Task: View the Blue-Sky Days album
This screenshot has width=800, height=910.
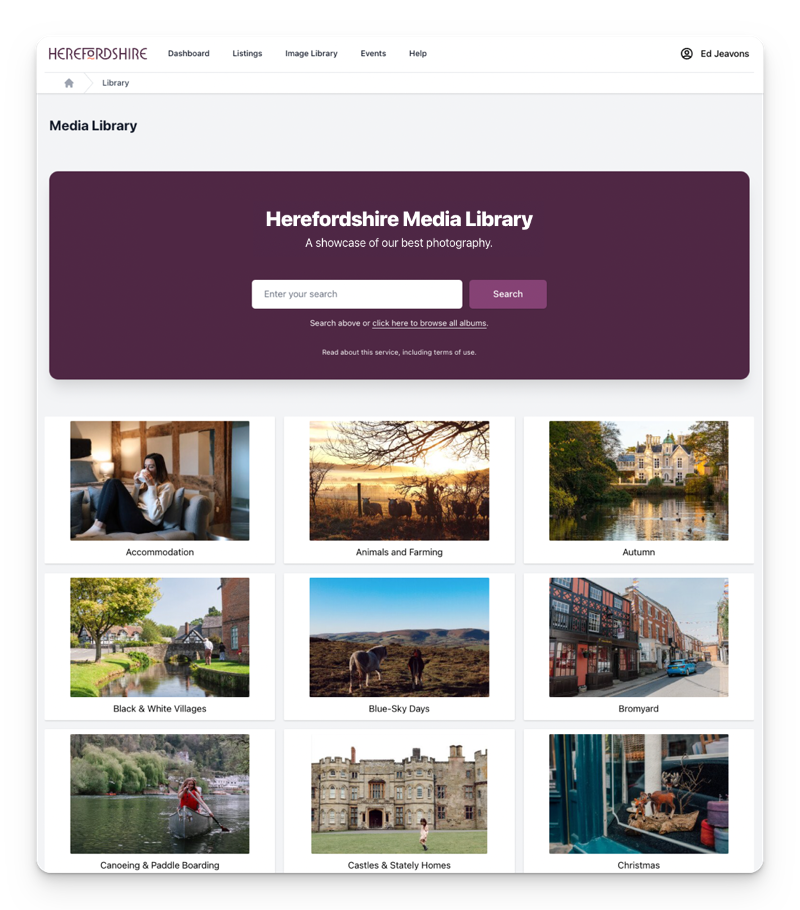Action: point(399,637)
